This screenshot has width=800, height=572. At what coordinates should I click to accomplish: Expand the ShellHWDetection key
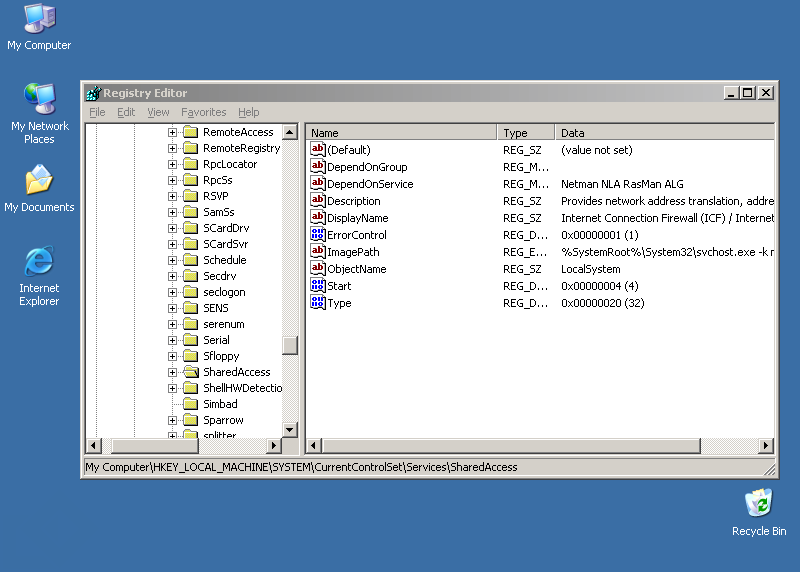click(x=172, y=388)
